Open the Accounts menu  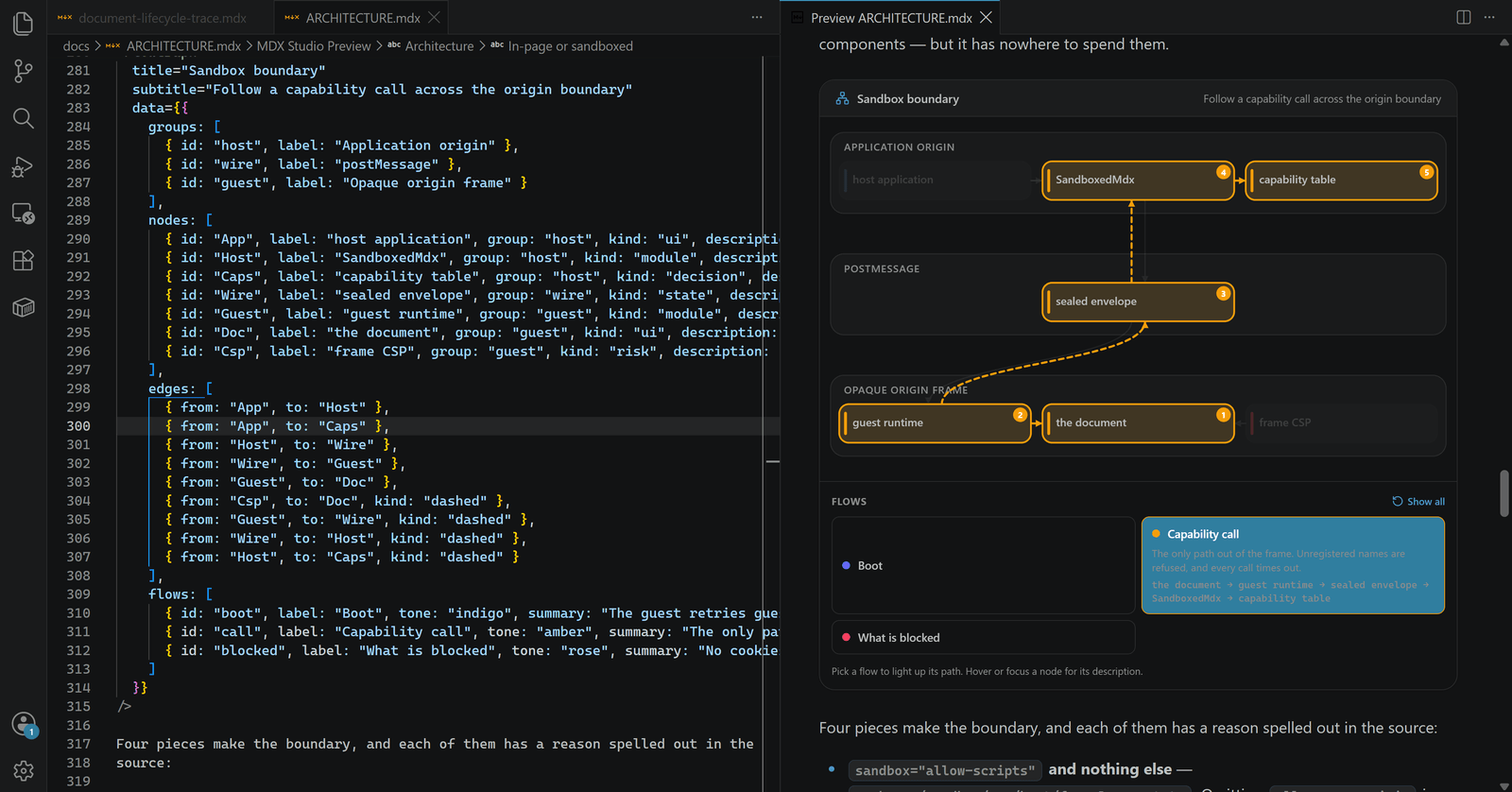tap(23, 725)
